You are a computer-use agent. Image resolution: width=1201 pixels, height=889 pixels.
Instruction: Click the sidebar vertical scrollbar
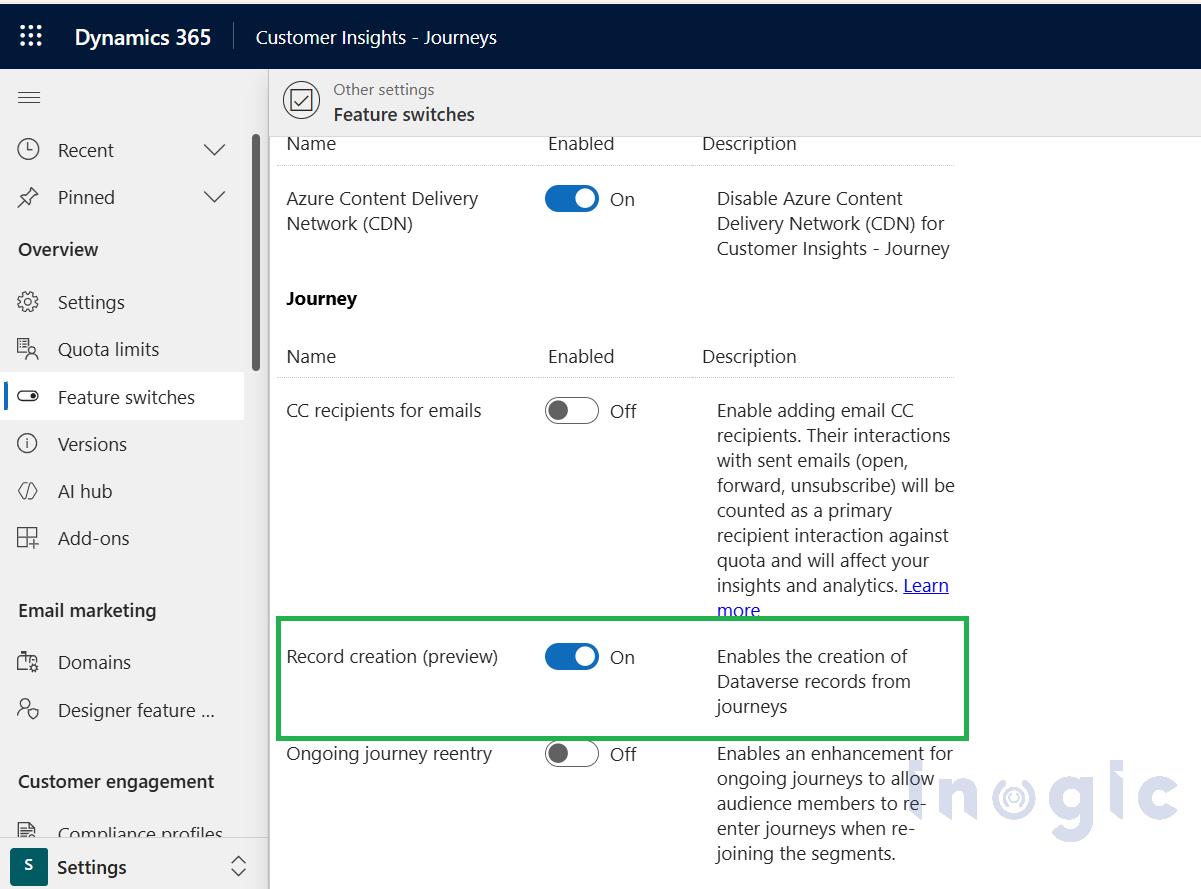pos(256,252)
